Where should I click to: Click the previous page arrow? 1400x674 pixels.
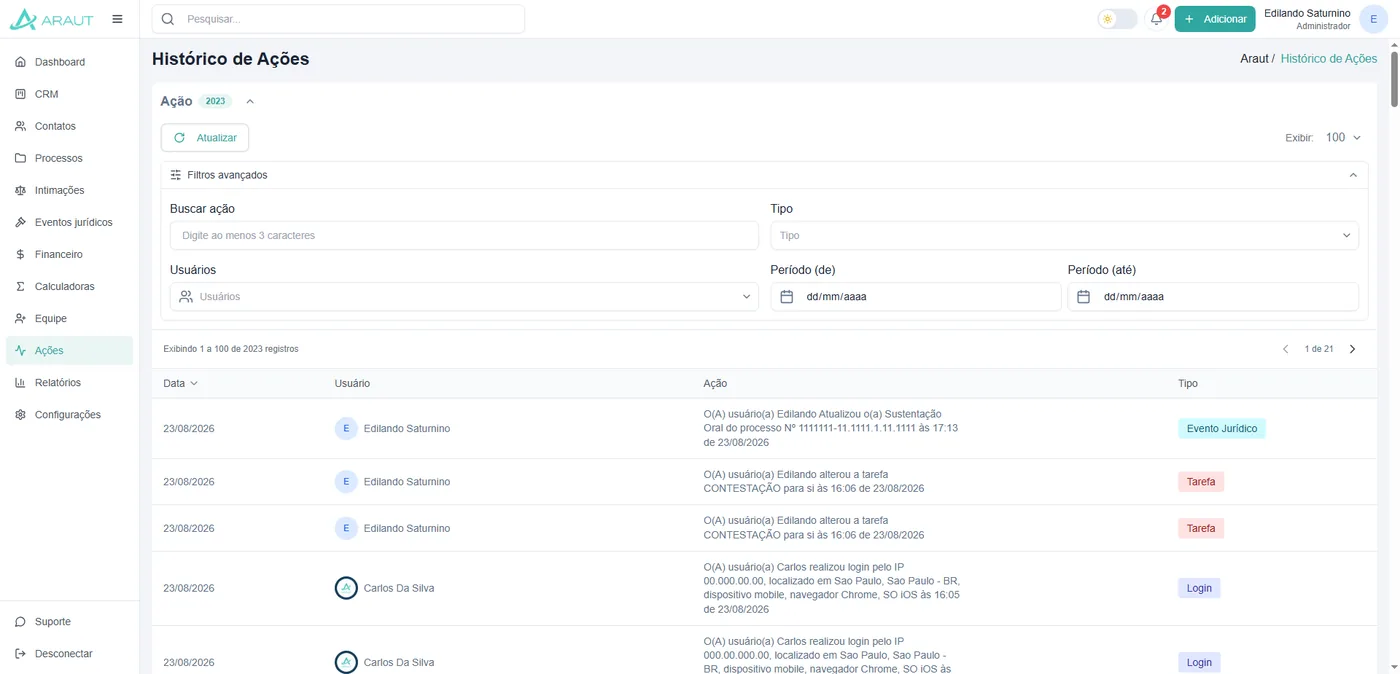point(1286,349)
